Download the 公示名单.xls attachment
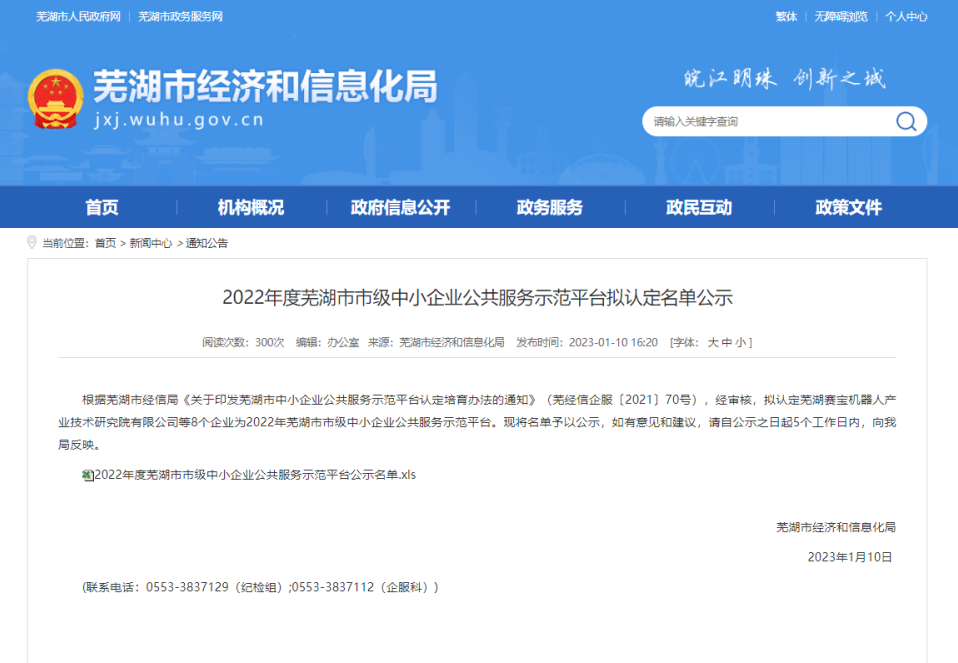 (255, 475)
